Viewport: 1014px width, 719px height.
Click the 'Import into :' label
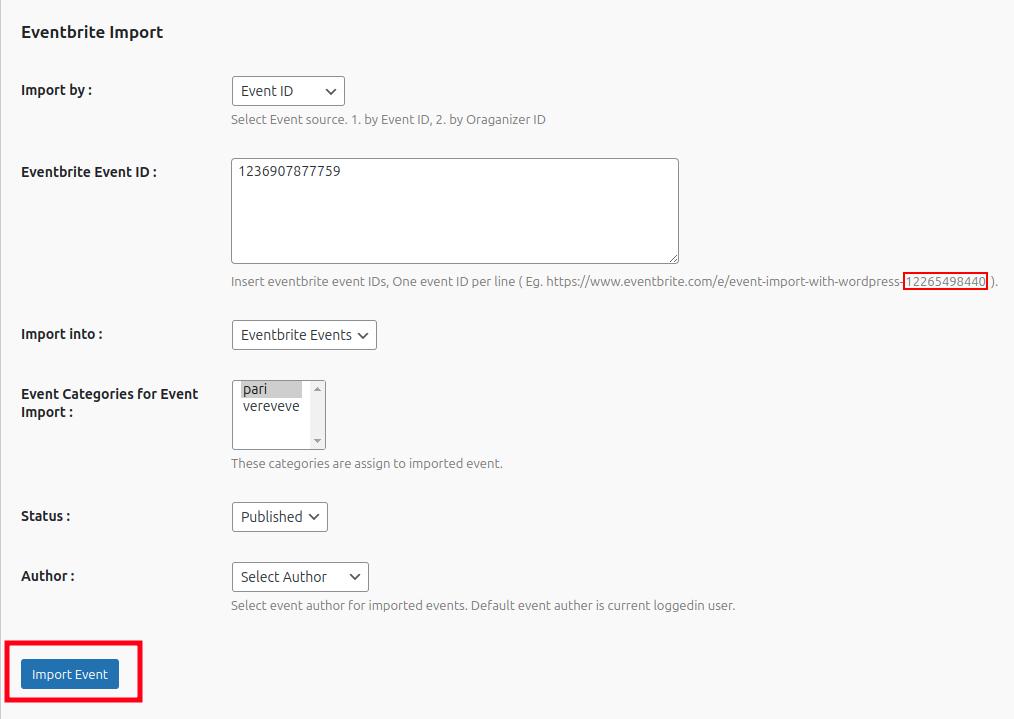[61, 334]
